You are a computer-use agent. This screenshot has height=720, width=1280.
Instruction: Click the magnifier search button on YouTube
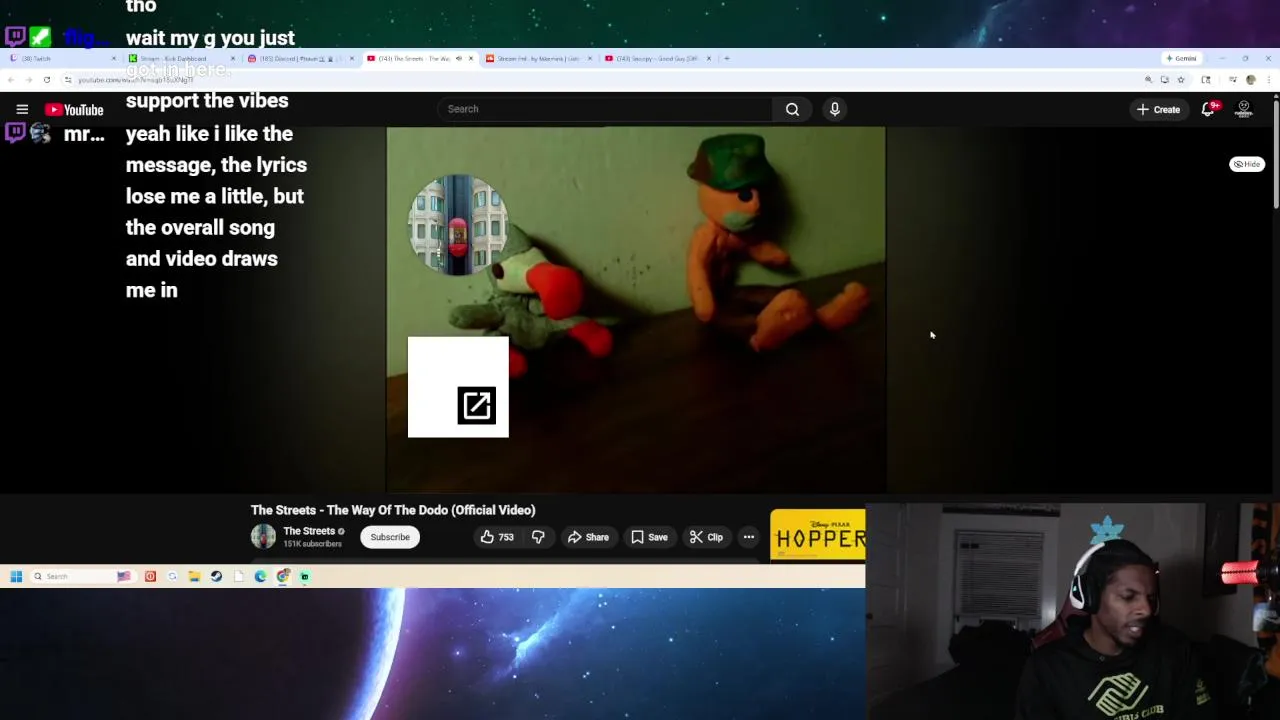tap(792, 109)
